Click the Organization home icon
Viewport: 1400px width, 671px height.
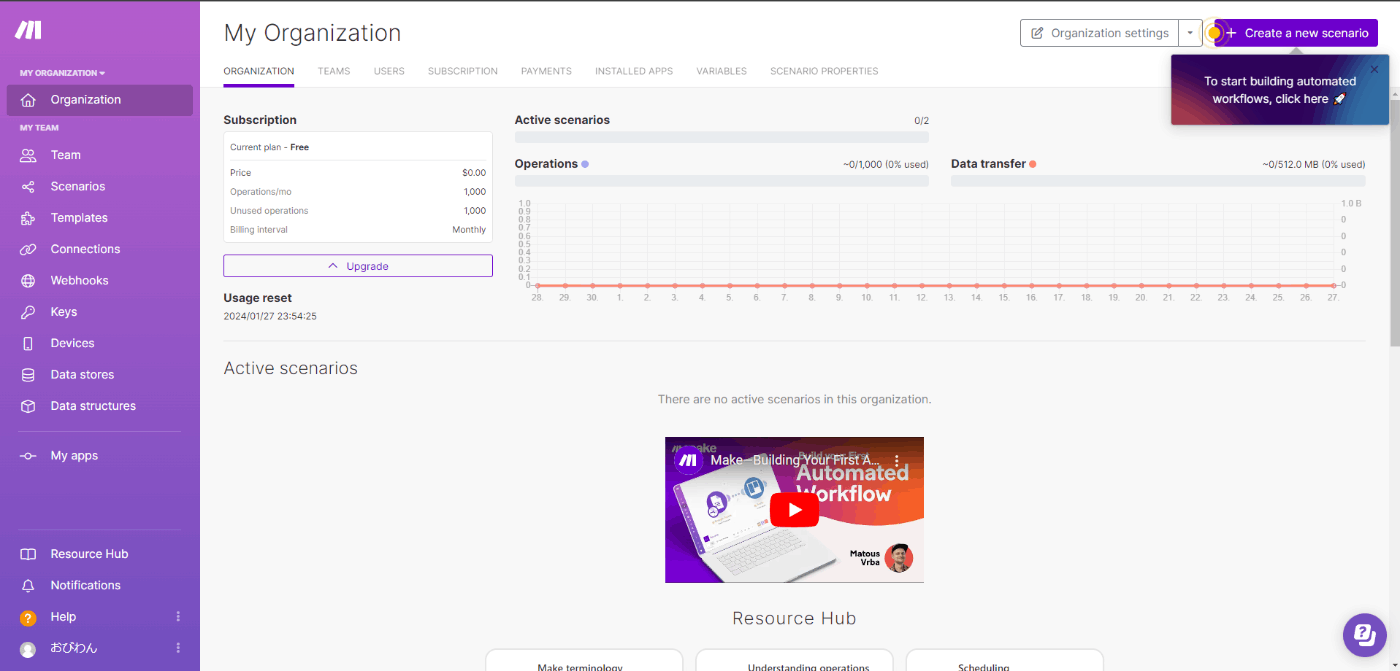[28, 100]
